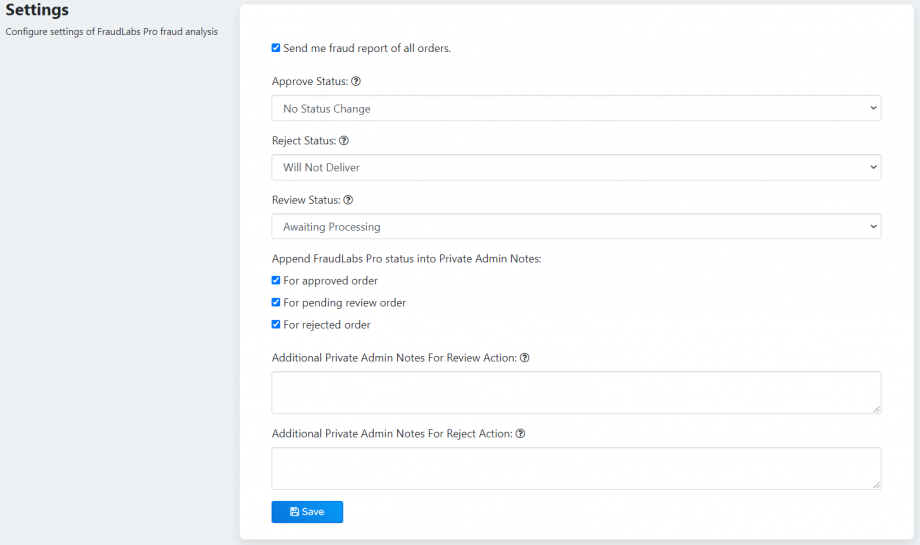This screenshot has height=545, width=920.
Task: Click the 'Reject Status:' label
Action: click(x=304, y=141)
